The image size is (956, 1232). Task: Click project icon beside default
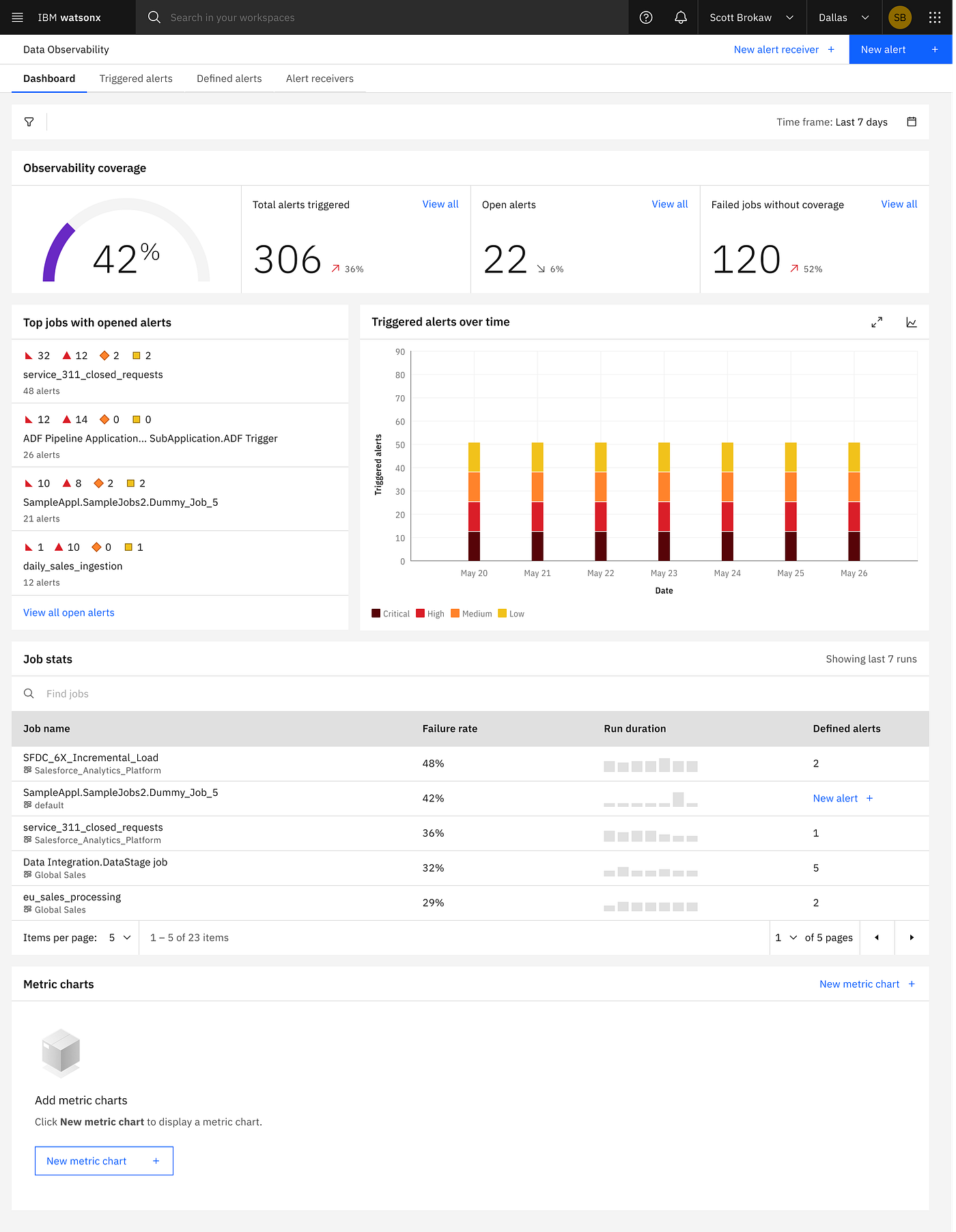click(x=28, y=805)
